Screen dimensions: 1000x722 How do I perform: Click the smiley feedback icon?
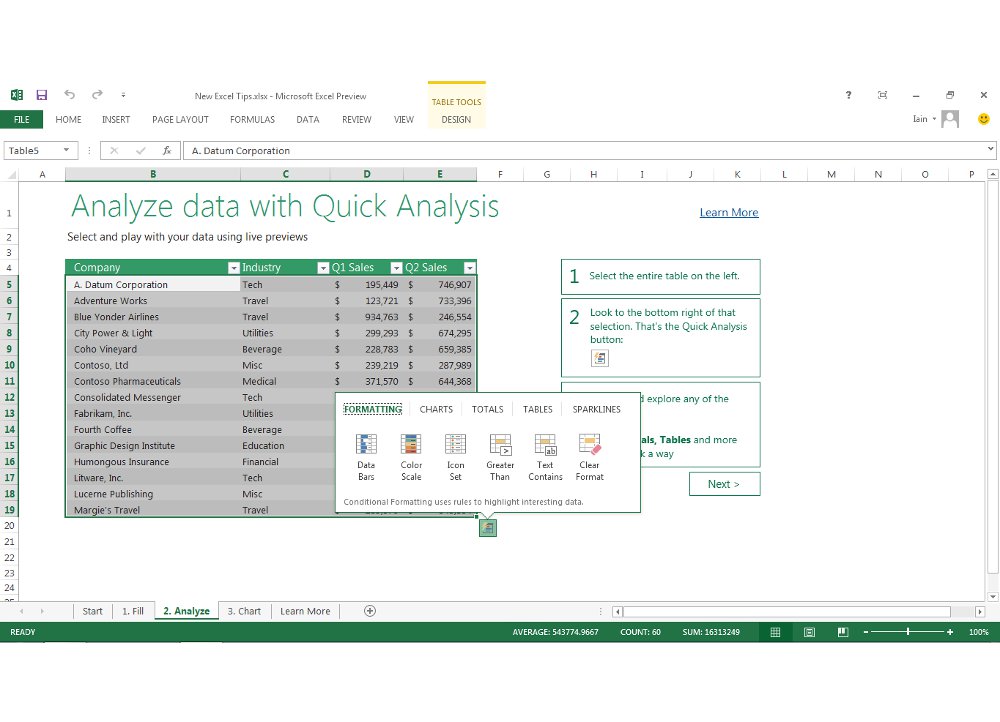tap(983, 119)
